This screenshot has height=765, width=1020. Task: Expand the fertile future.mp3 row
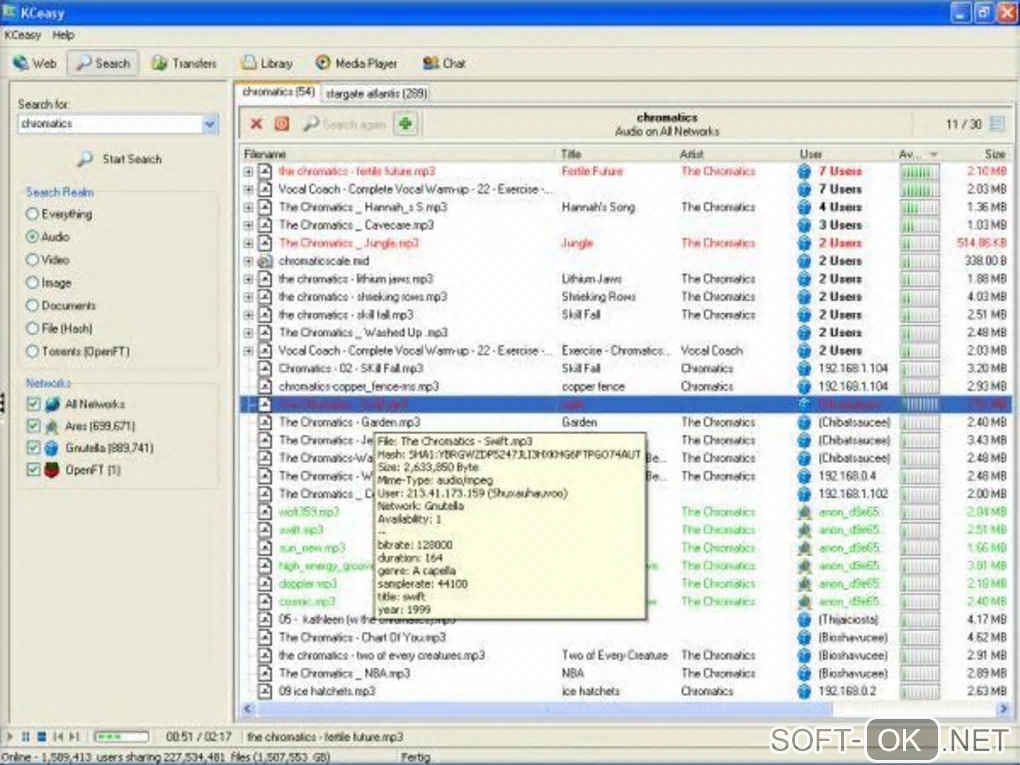[x=248, y=171]
